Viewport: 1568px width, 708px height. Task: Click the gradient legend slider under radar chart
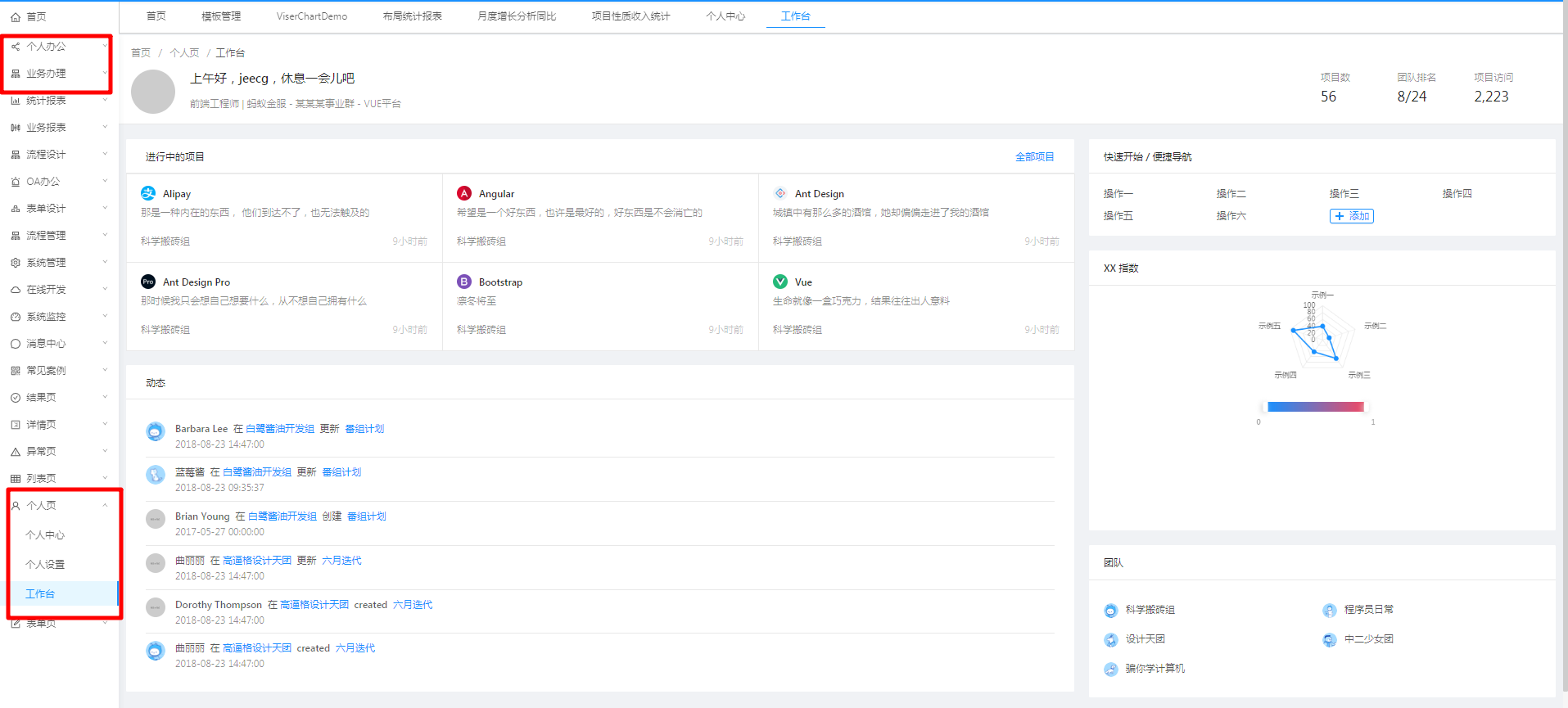coord(1315,407)
